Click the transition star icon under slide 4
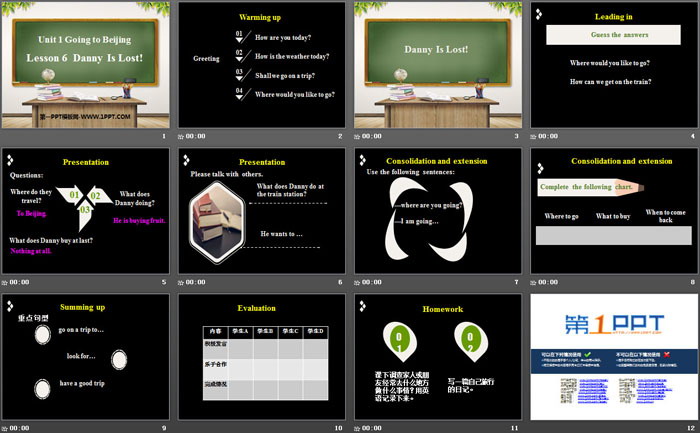Image resolution: width=700 pixels, height=433 pixels. (533, 137)
